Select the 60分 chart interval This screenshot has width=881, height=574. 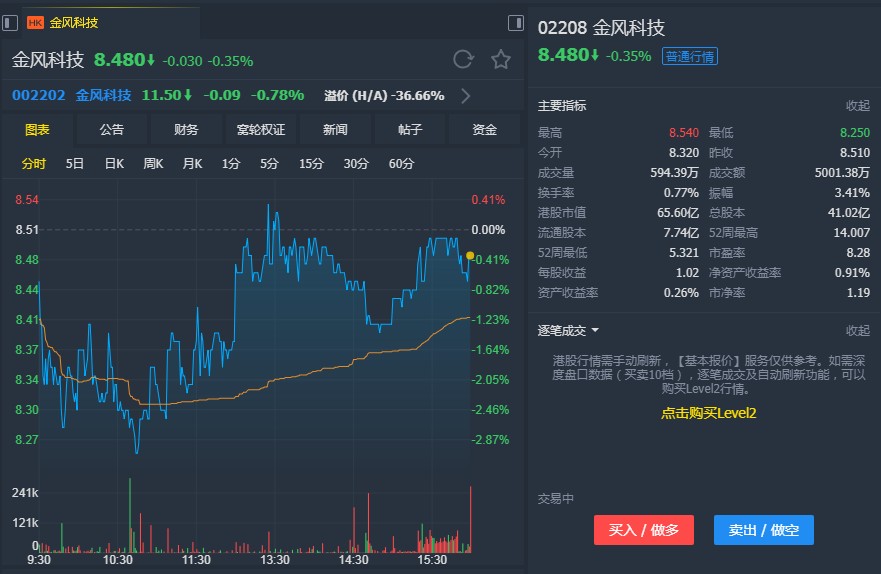[401, 163]
